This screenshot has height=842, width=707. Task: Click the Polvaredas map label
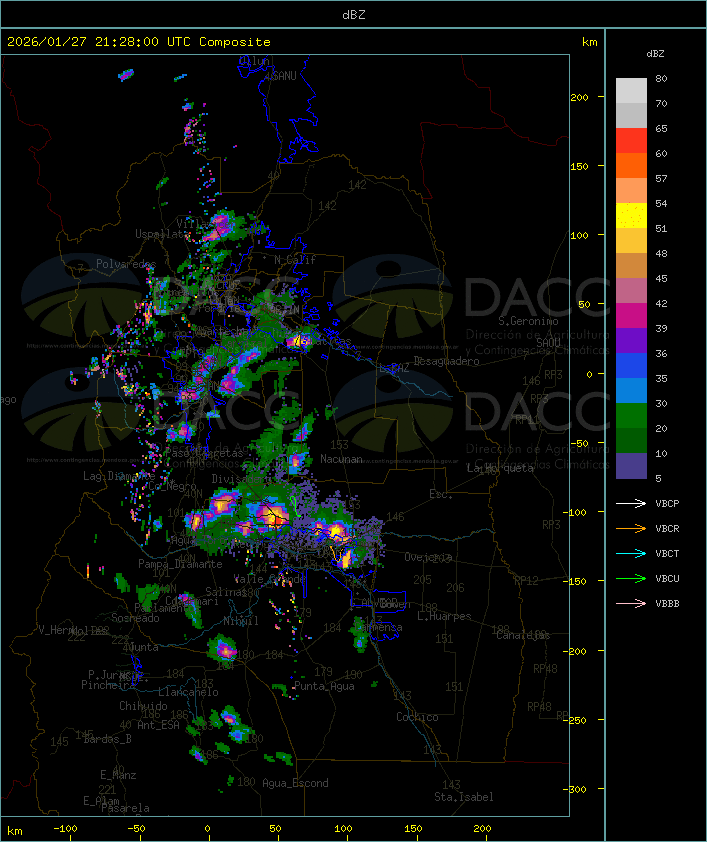pyautogui.click(x=126, y=264)
